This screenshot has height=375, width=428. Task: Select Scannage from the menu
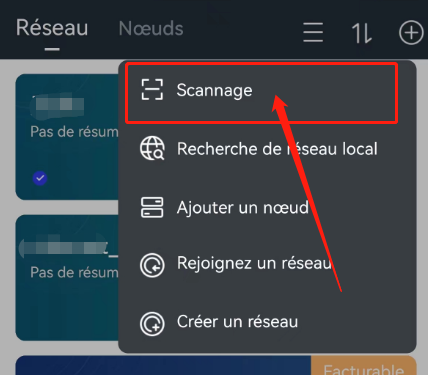pos(261,93)
